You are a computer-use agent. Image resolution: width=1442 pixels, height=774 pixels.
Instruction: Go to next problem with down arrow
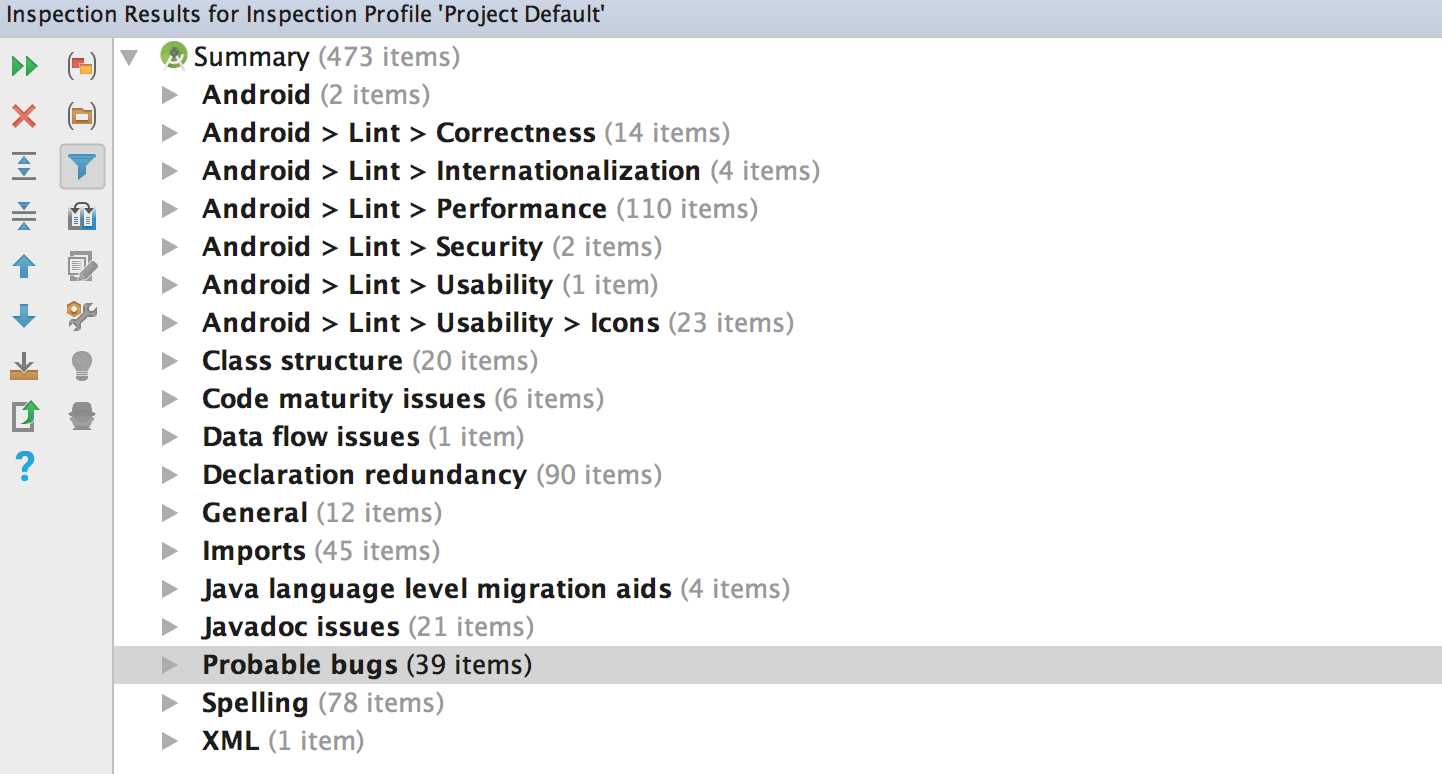[x=24, y=316]
